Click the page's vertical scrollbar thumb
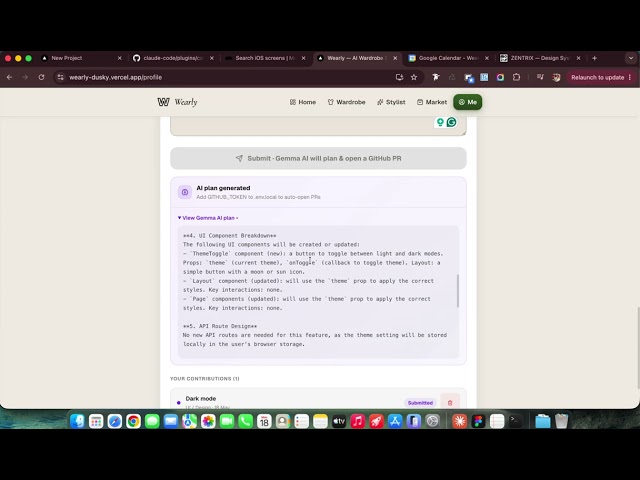Image resolution: width=640 pixels, height=480 pixels. click(638, 348)
